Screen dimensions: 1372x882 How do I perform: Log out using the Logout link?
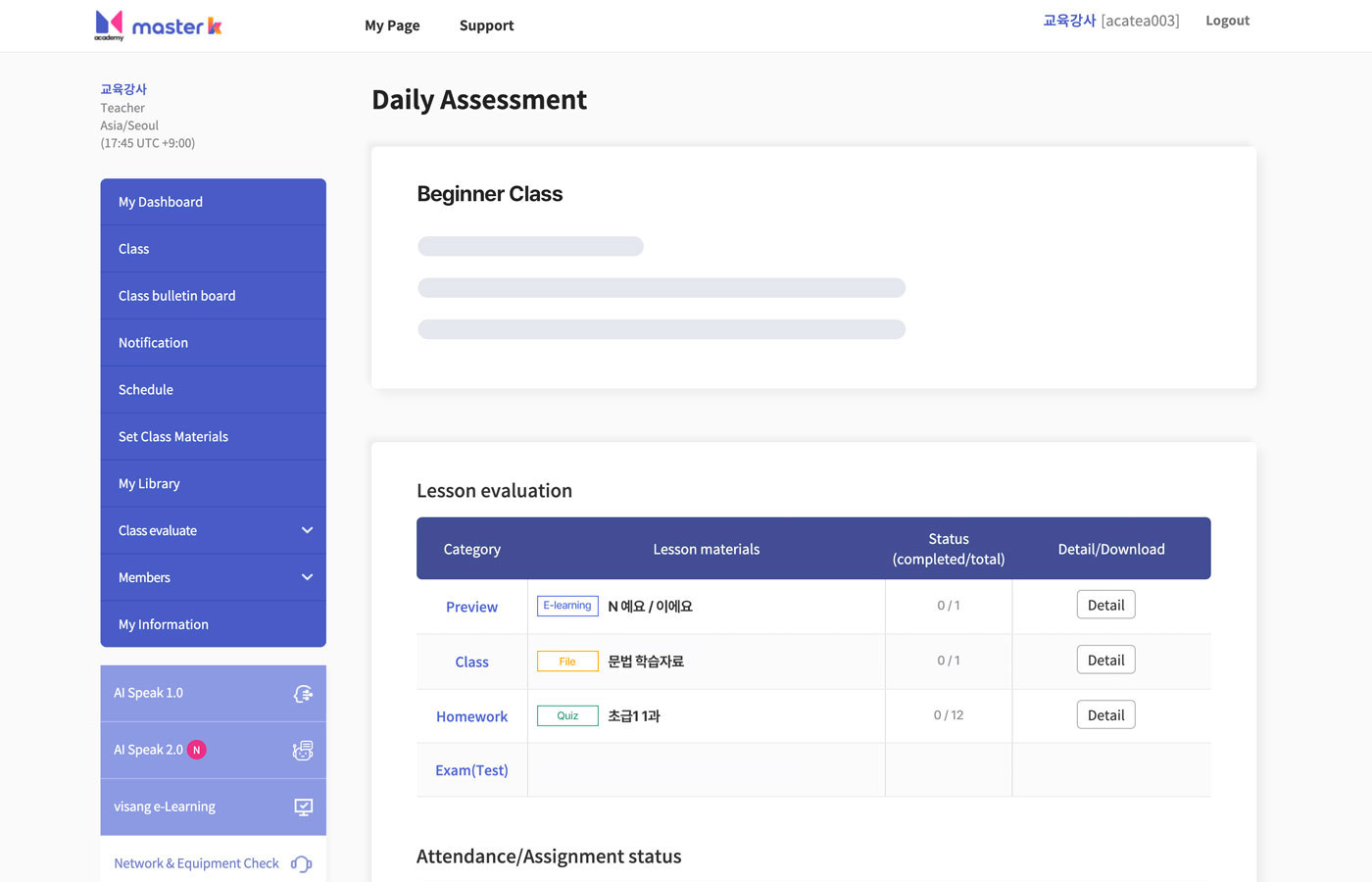tap(1227, 21)
